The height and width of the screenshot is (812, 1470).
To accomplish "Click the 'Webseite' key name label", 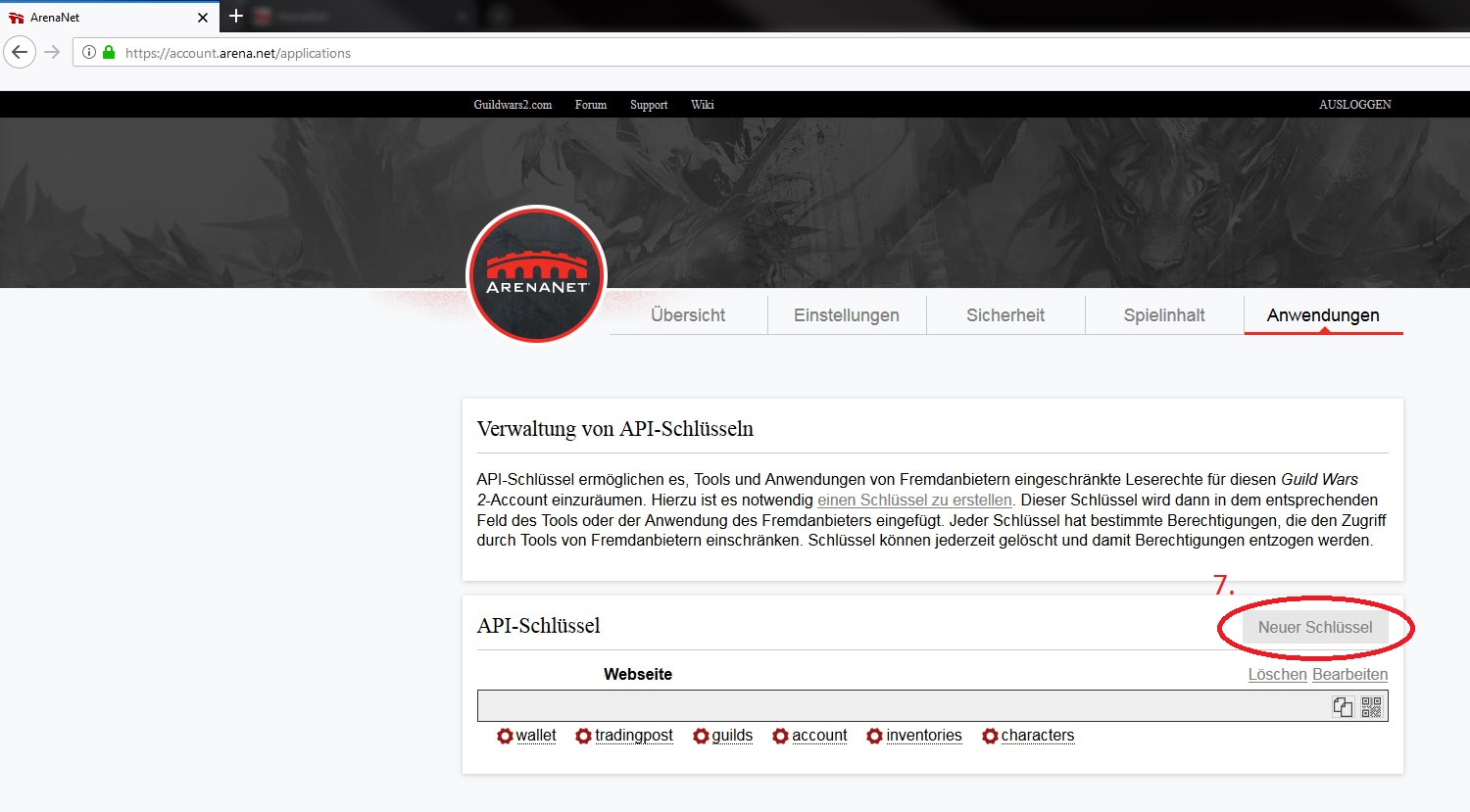I will pyautogui.click(x=638, y=674).
